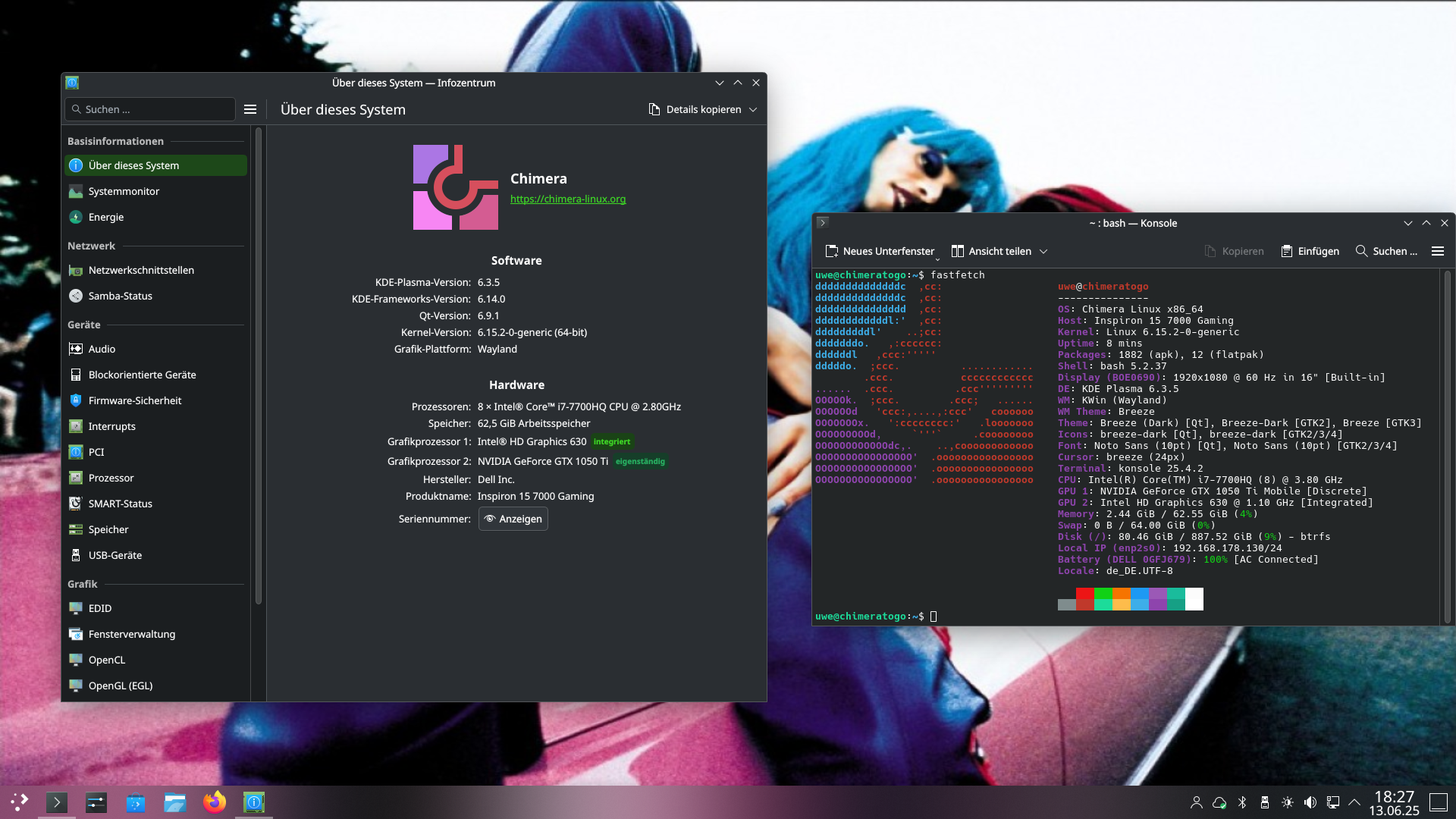Open the Bluetooth tray icon
Screen dimensions: 1456x819
click(x=1242, y=802)
